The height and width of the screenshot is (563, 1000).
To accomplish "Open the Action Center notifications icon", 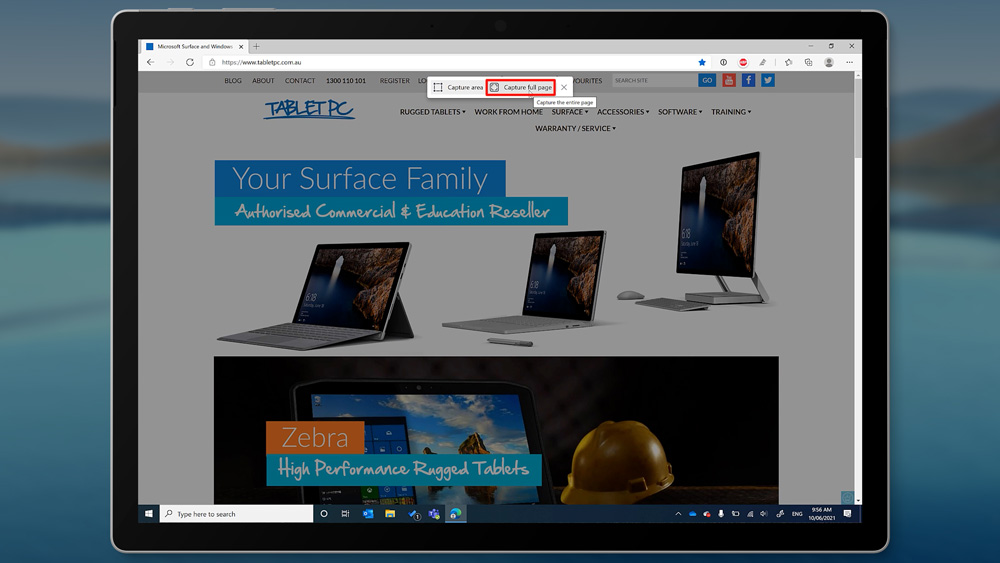I will point(848,514).
